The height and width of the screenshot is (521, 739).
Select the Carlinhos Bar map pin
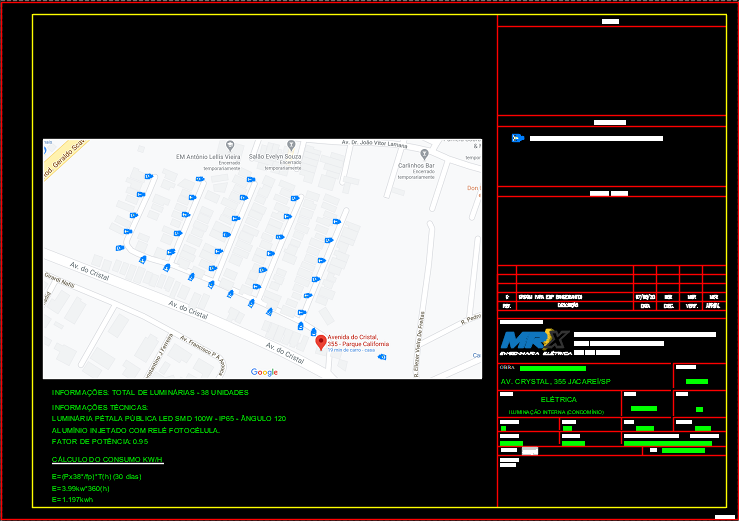pos(425,154)
